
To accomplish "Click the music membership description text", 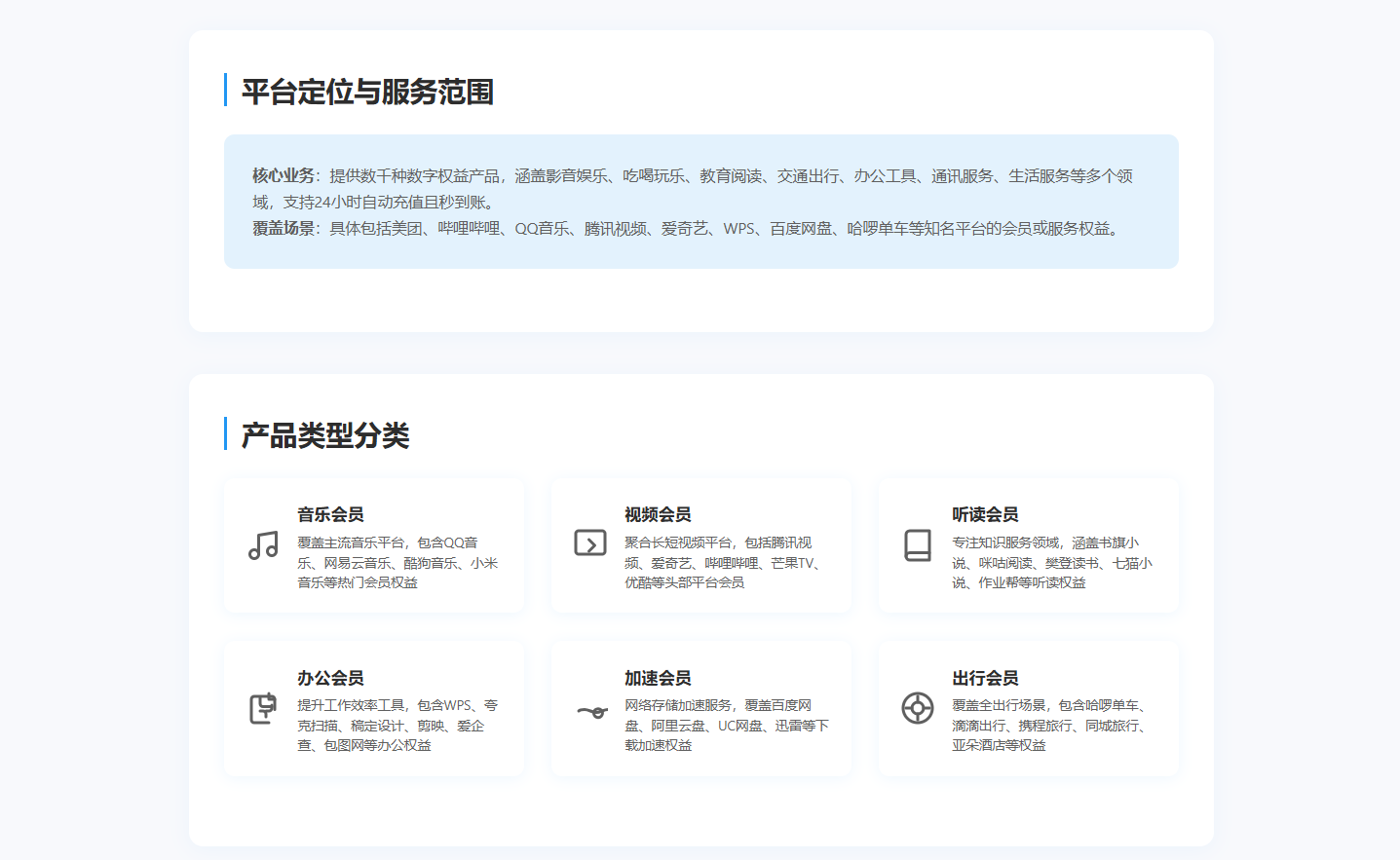I will pos(397,563).
